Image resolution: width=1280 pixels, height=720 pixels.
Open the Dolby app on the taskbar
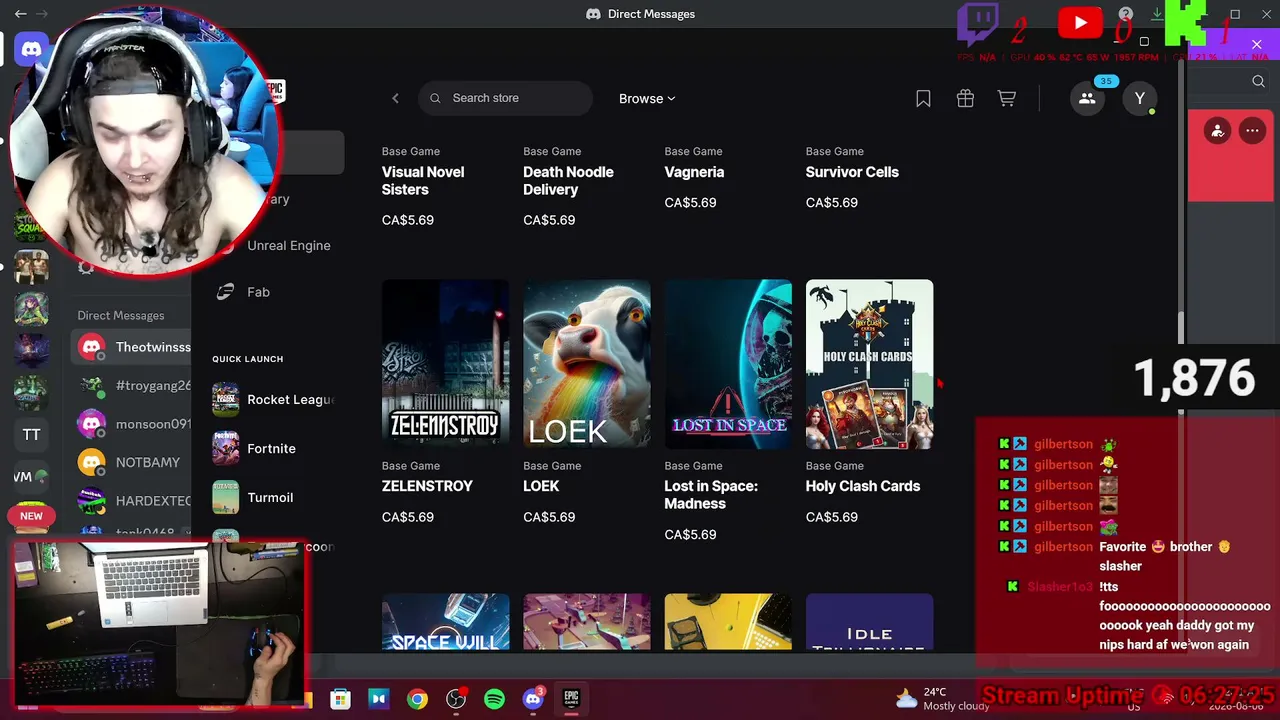379,699
